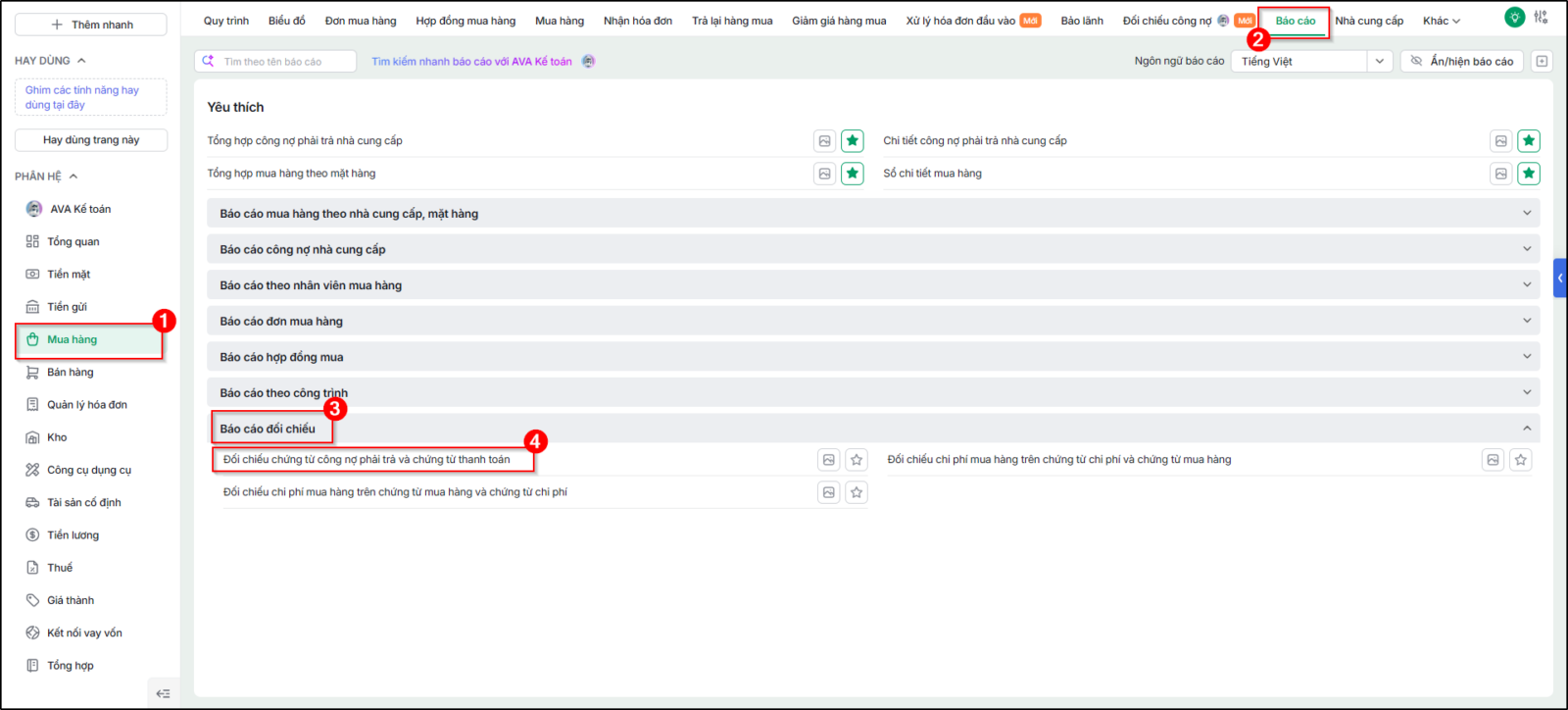Switch to the Nhà cung cấp tab

coord(1369,21)
